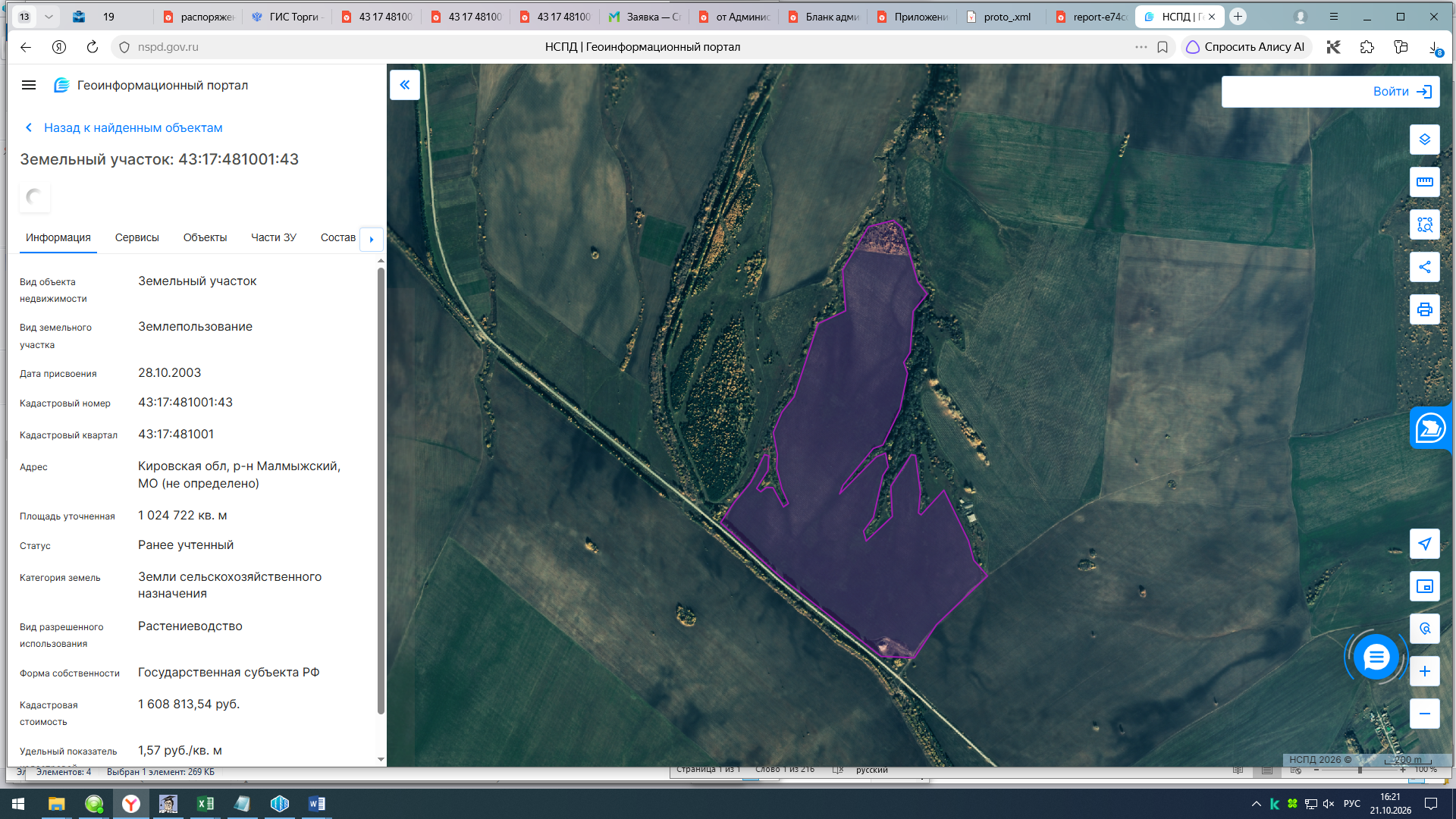
Task: Switch to the Части ЗУ tab
Action: 274,237
